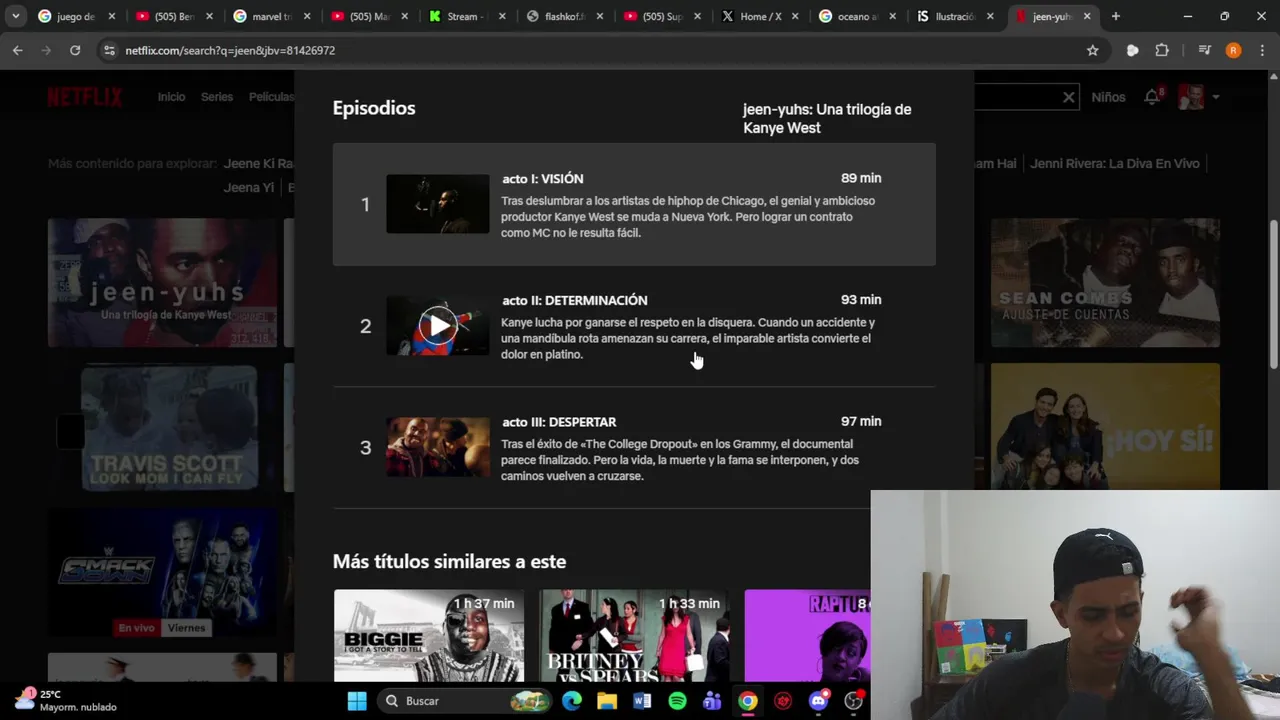The width and height of the screenshot is (1280, 720).
Task: Open the Biggie: I Got a Story to Tell card
Action: point(429,636)
